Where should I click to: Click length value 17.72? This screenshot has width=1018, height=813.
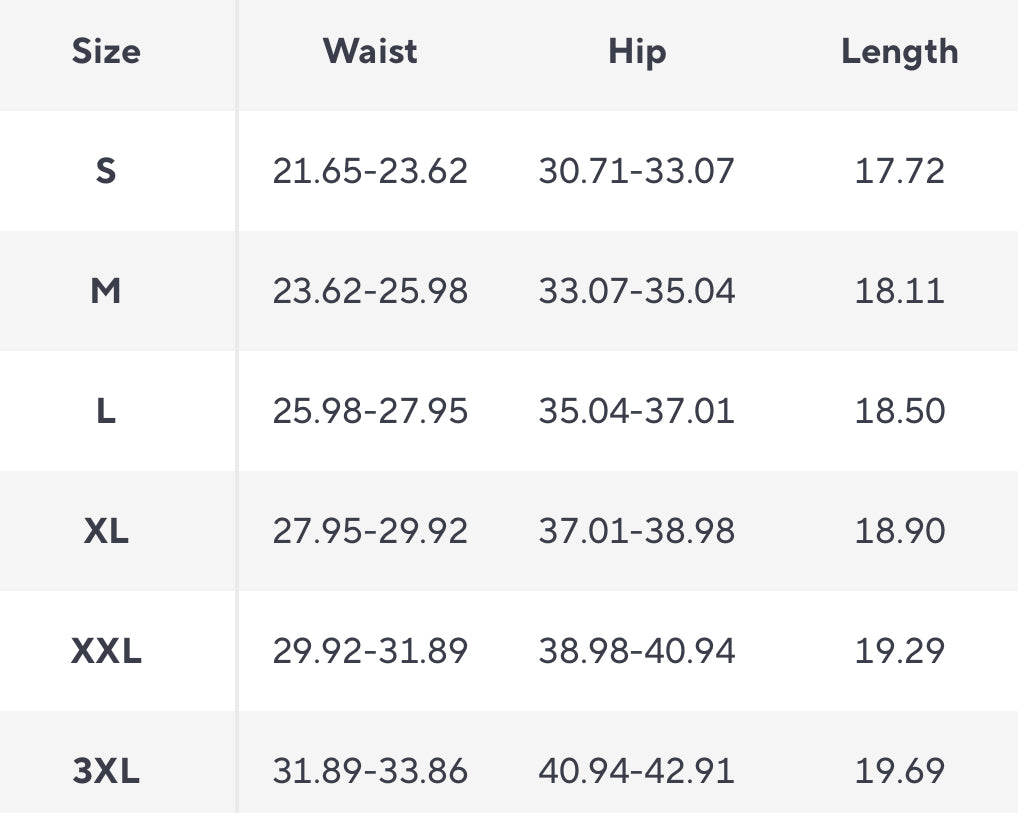(899, 171)
